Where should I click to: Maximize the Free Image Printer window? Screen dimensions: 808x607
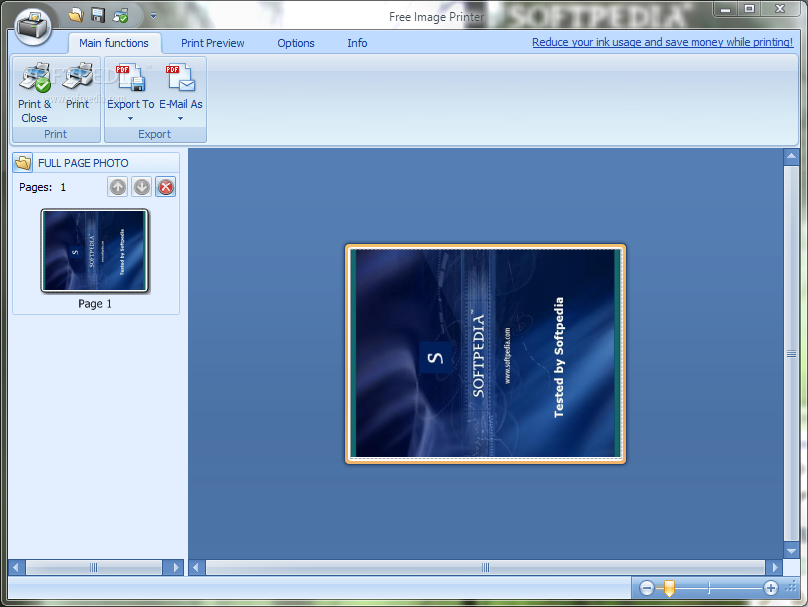(x=749, y=9)
